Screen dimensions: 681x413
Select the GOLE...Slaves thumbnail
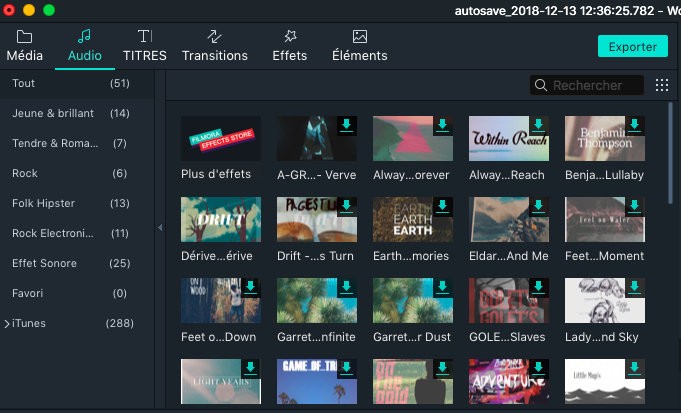tap(509, 301)
